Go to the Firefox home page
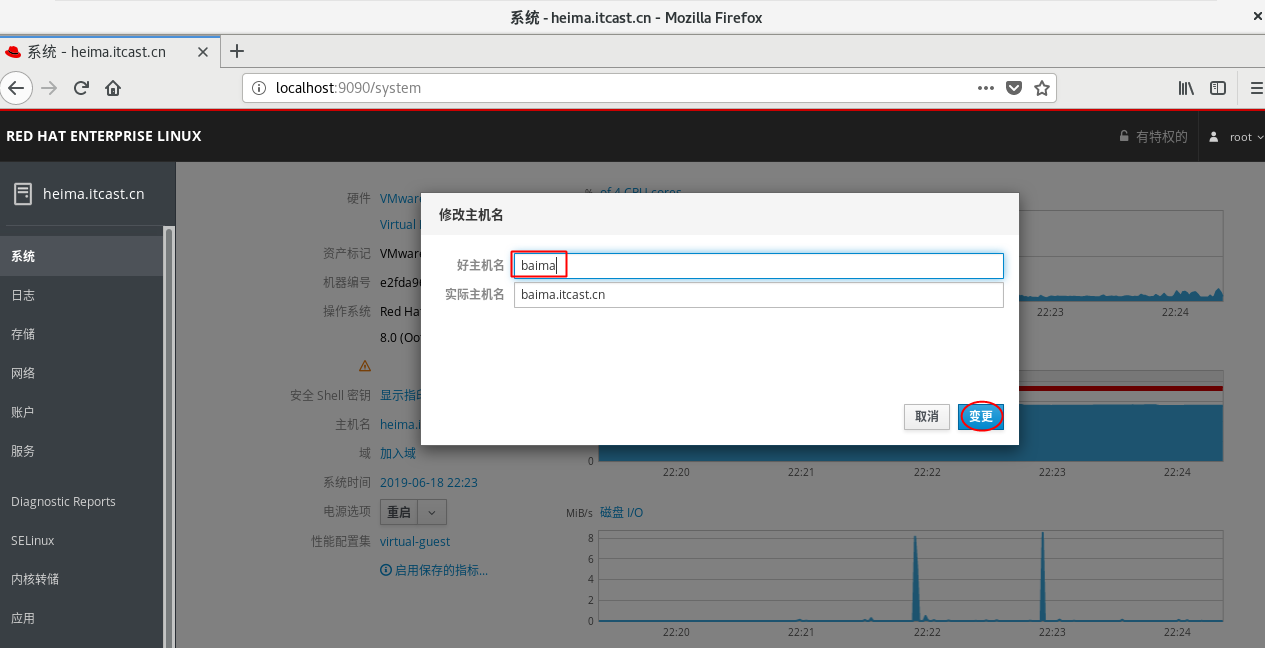Screen dimensions: 1265x648 [113, 88]
